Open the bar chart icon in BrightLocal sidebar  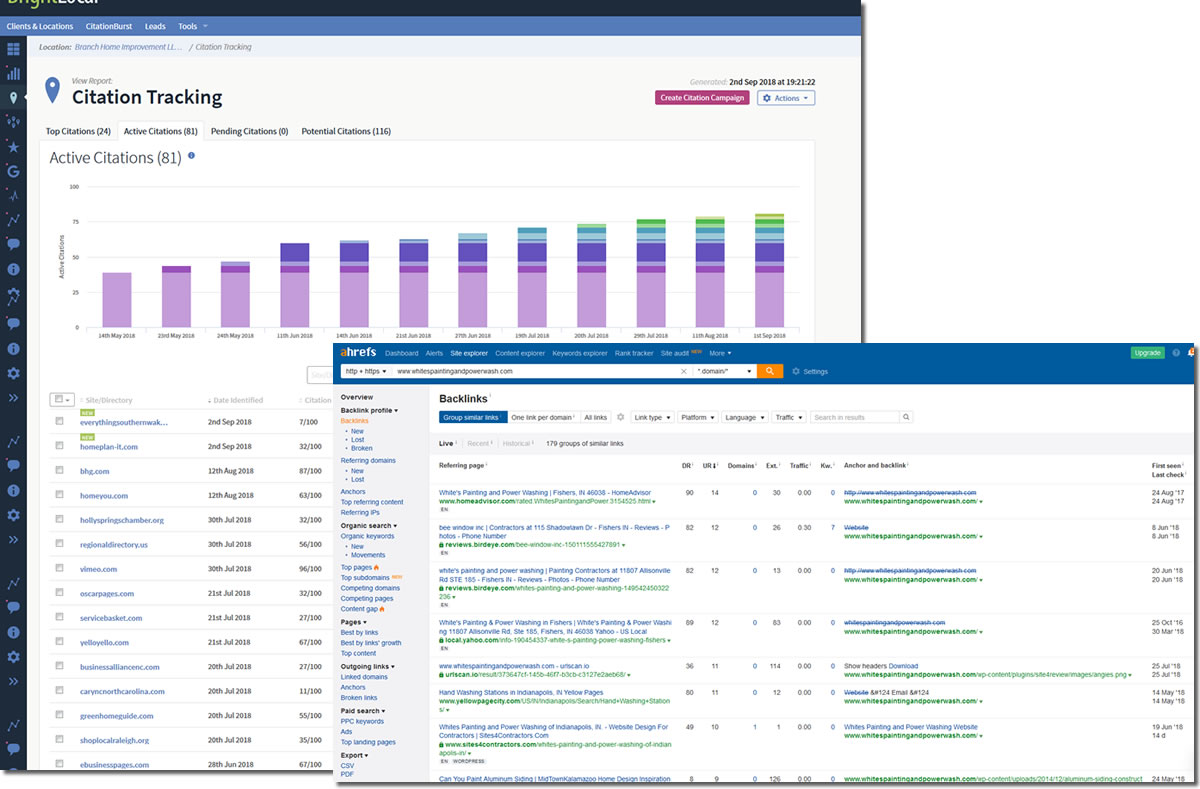(14, 73)
